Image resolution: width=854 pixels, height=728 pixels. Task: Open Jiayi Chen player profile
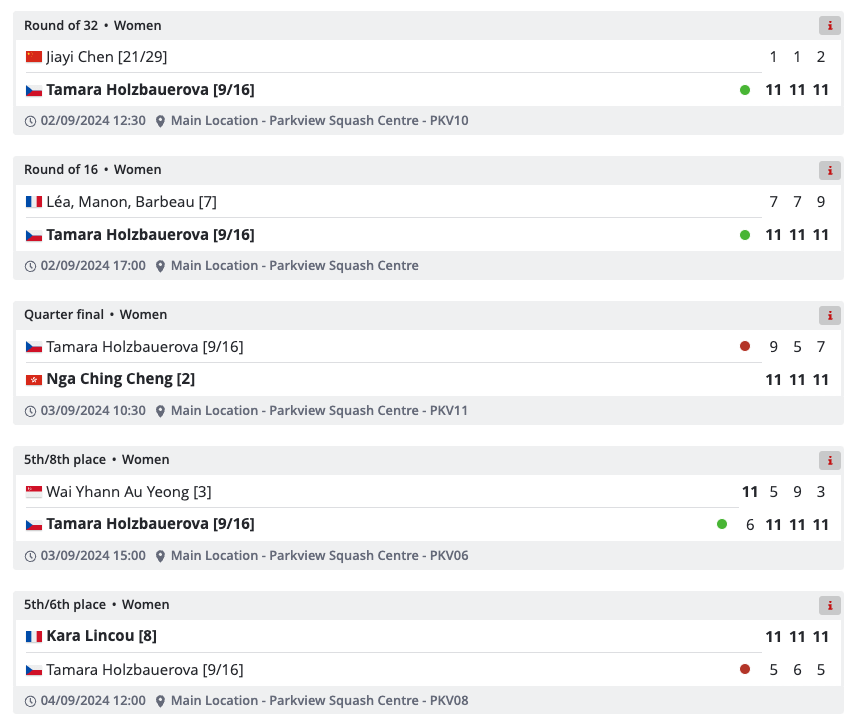[107, 57]
